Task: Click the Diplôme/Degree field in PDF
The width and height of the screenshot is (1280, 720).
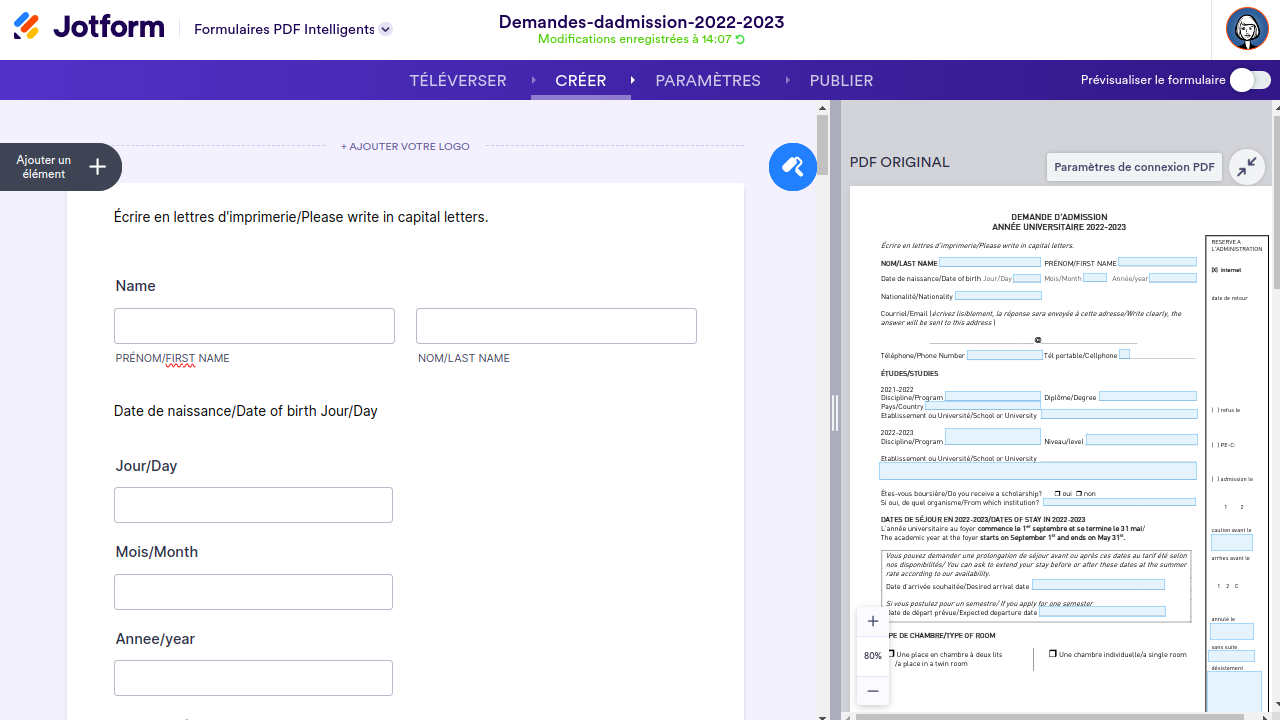Action: pos(1148,397)
